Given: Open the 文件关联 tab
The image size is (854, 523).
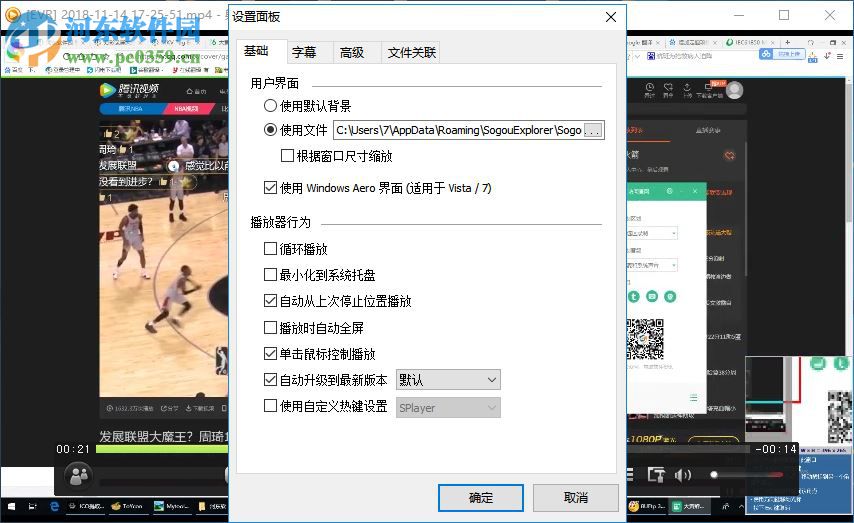Looking at the screenshot, I should tap(411, 52).
